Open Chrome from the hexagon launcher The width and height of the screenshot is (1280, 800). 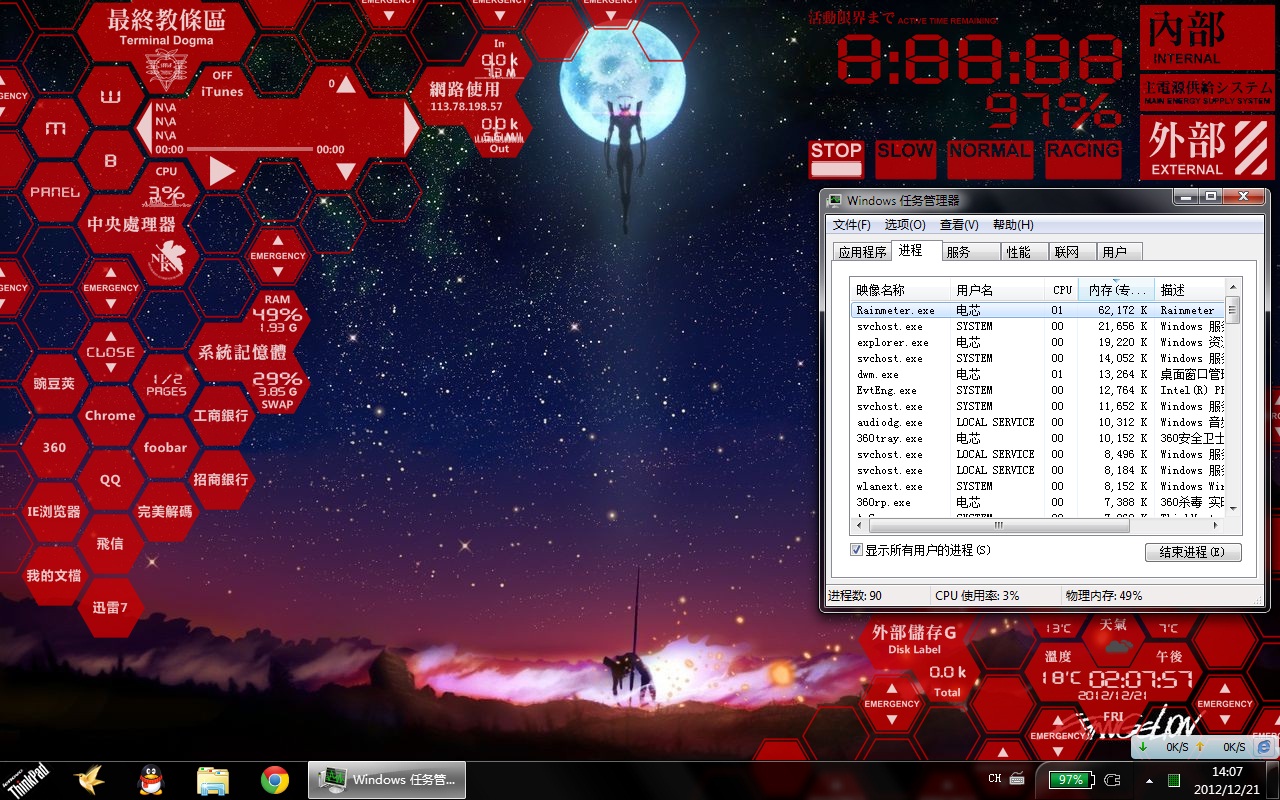[x=110, y=416]
